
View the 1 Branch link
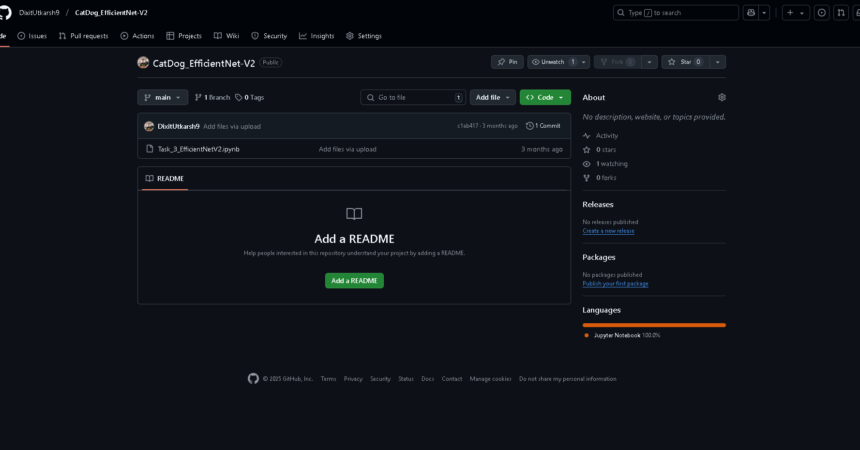[212, 97]
